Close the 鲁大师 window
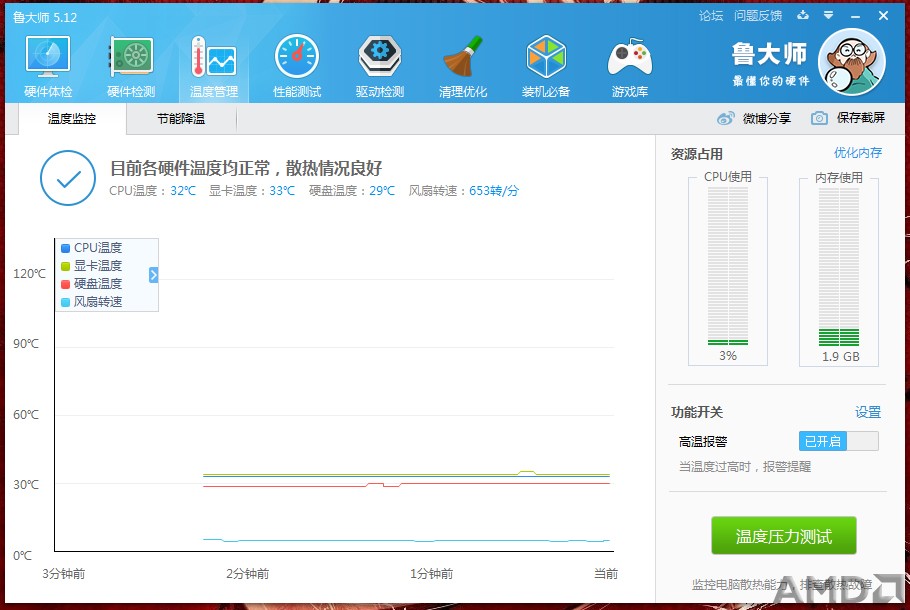 883,16
